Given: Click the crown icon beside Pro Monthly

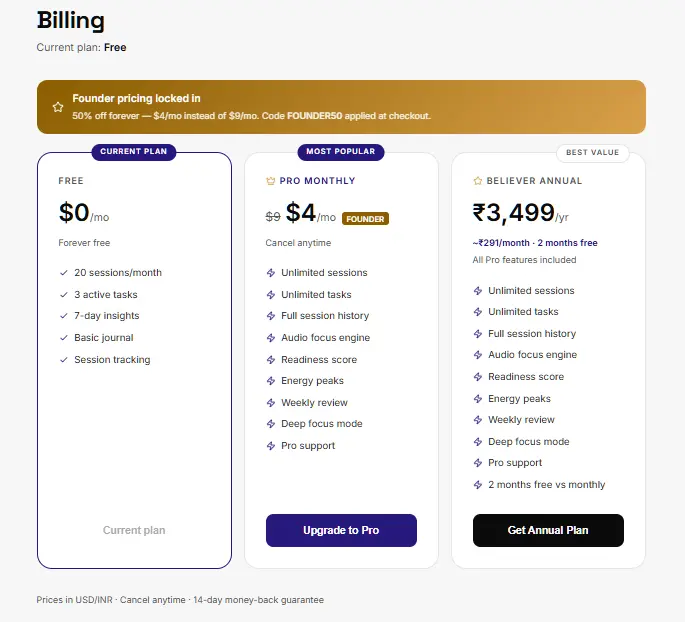Looking at the screenshot, I should point(270,181).
